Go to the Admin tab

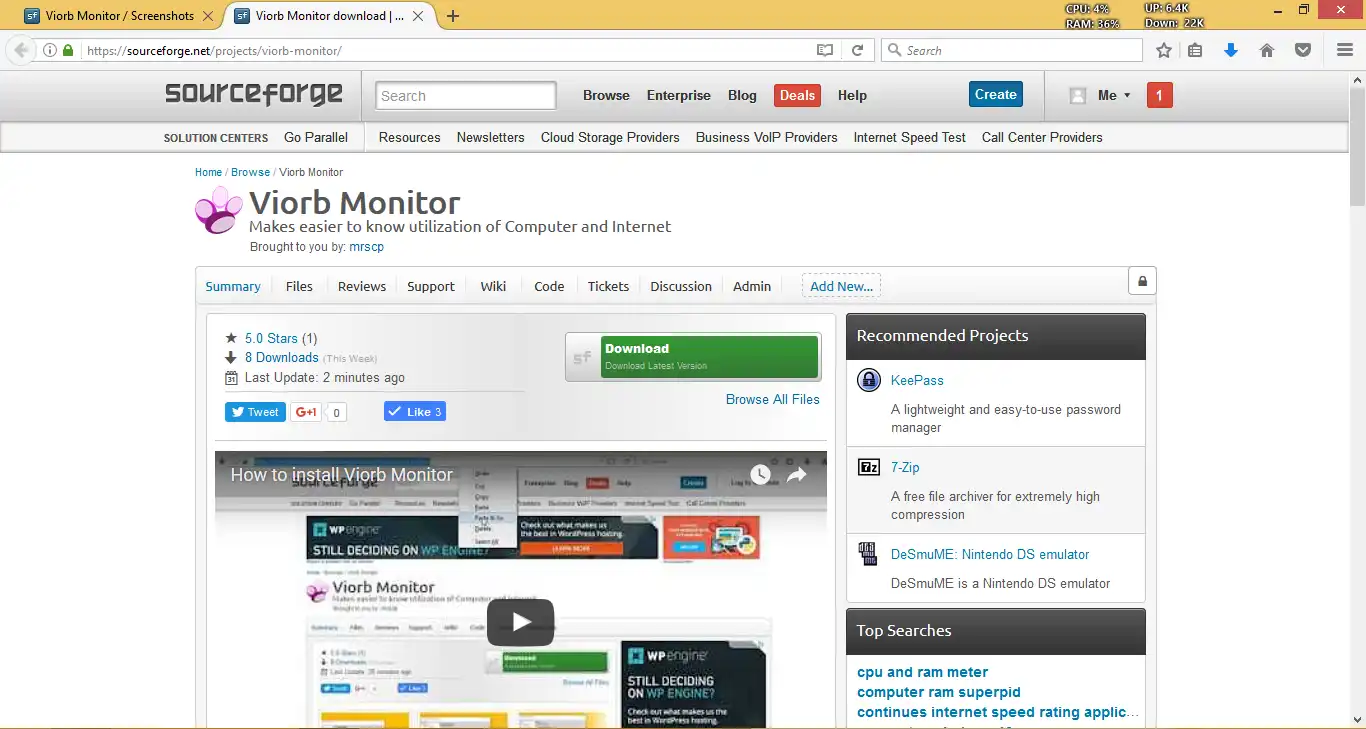click(x=752, y=286)
